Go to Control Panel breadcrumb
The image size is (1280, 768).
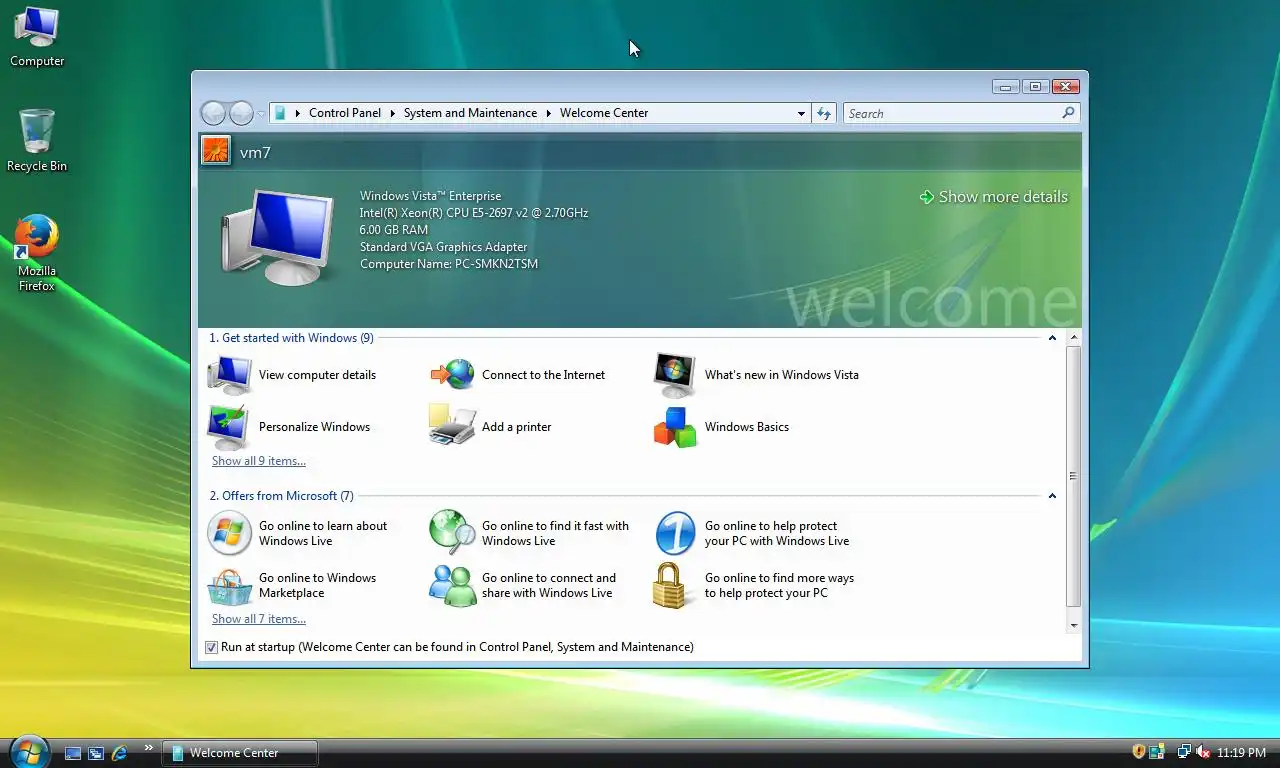345,113
